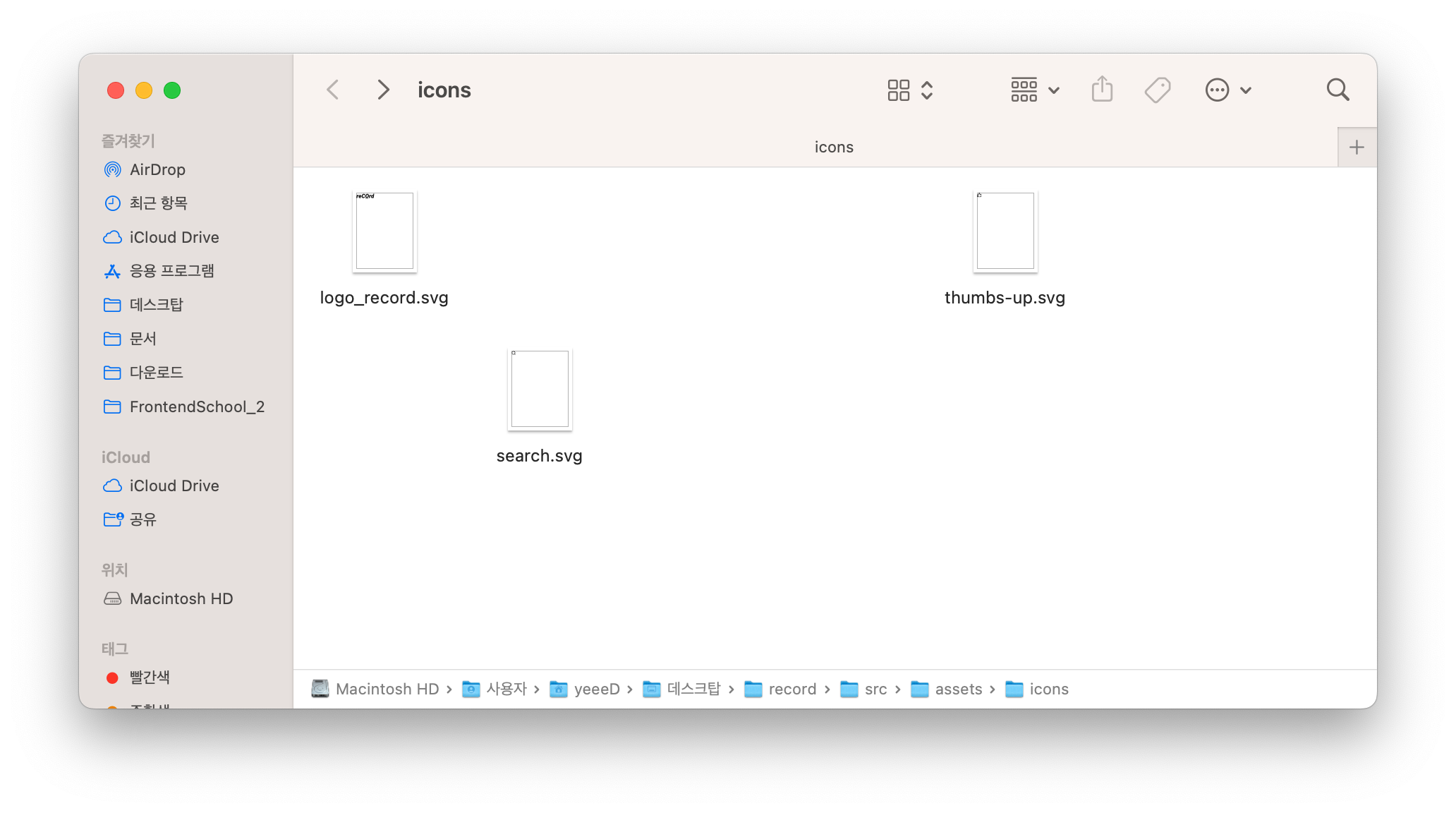1456x813 pixels.
Task: Toggle the icon view switcher
Action: [910, 90]
